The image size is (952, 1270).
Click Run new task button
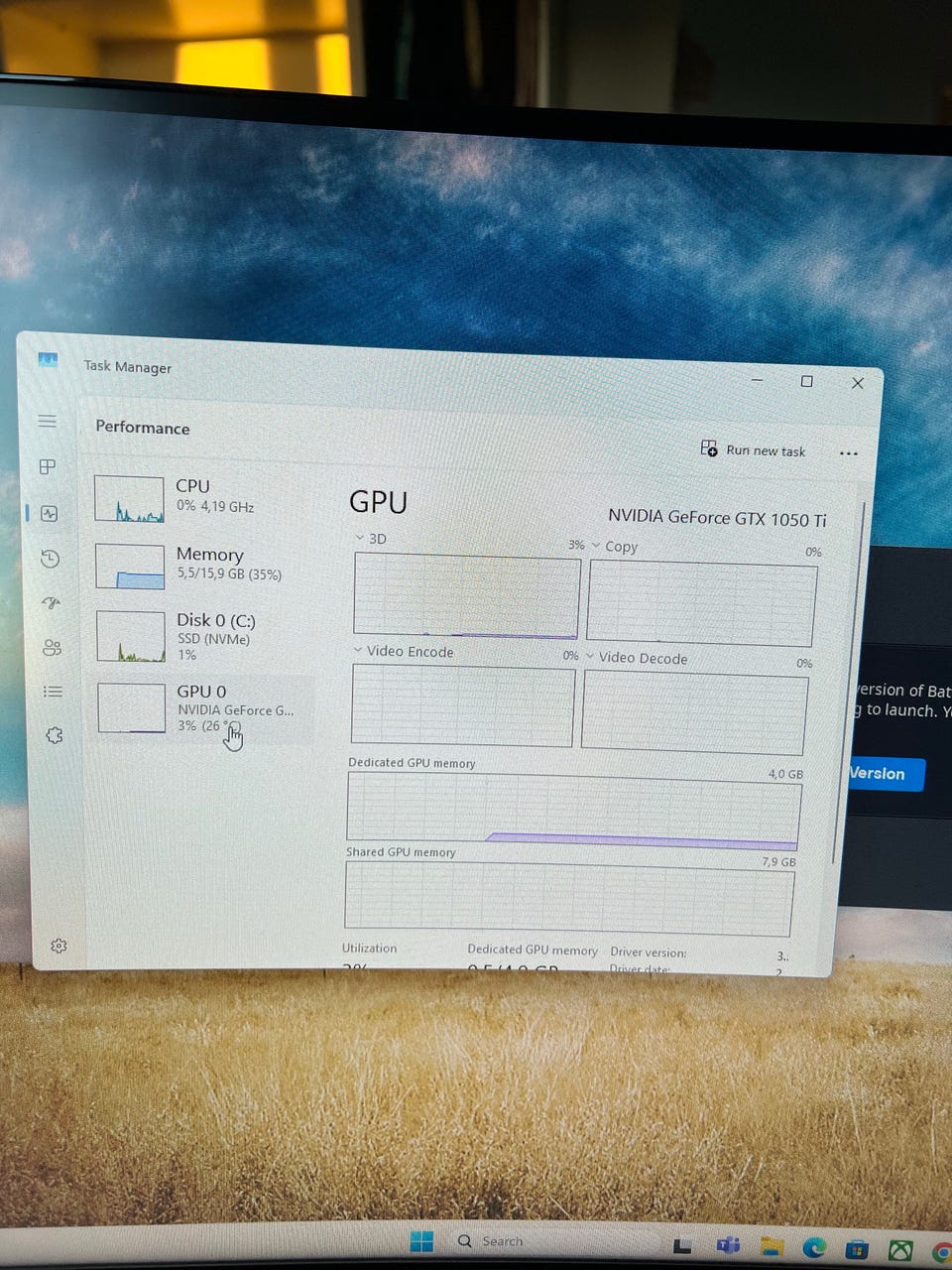tap(753, 449)
